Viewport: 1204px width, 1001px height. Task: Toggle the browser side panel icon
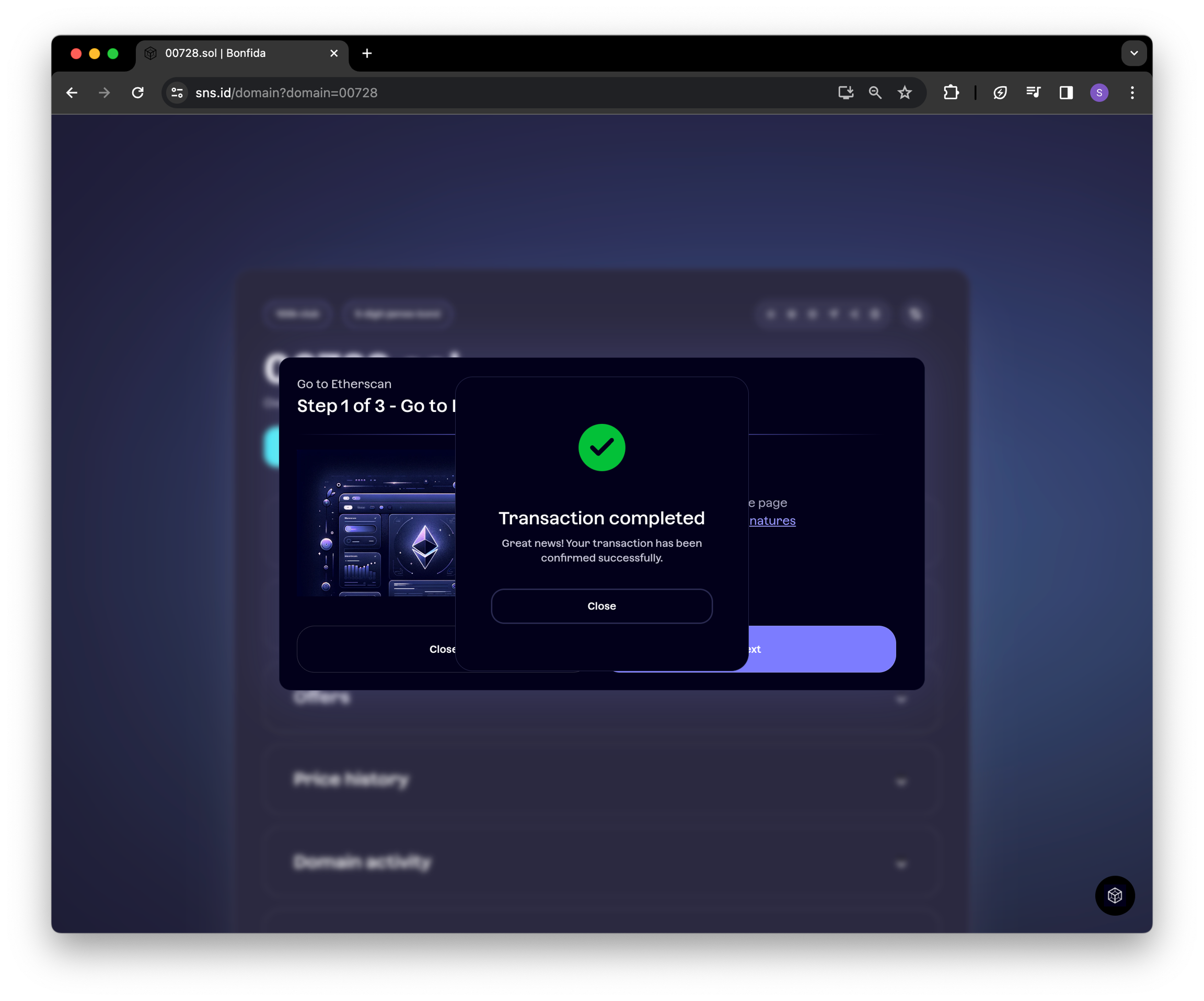tap(1066, 93)
